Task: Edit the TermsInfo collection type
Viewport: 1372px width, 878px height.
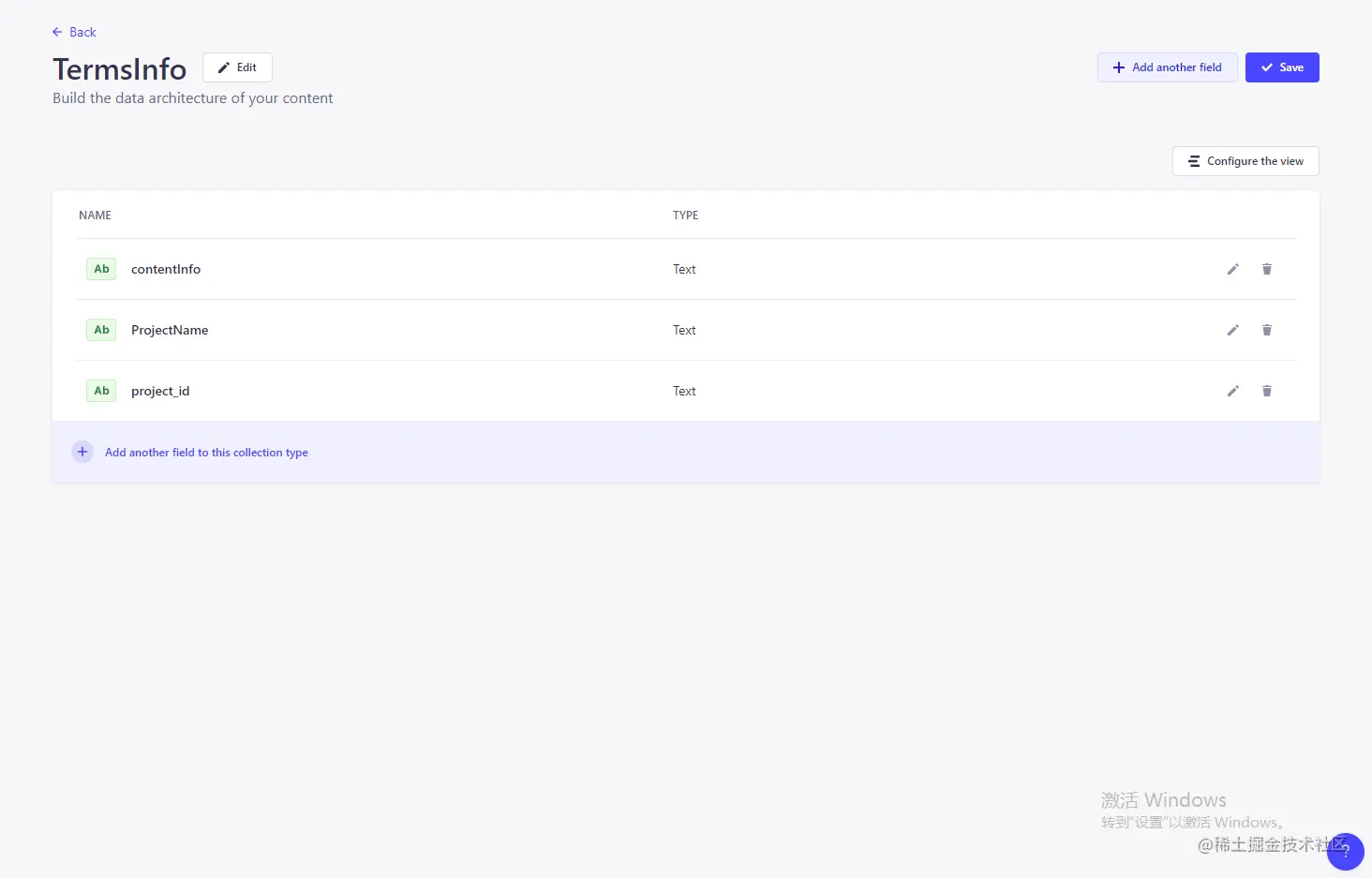Action: (x=237, y=67)
